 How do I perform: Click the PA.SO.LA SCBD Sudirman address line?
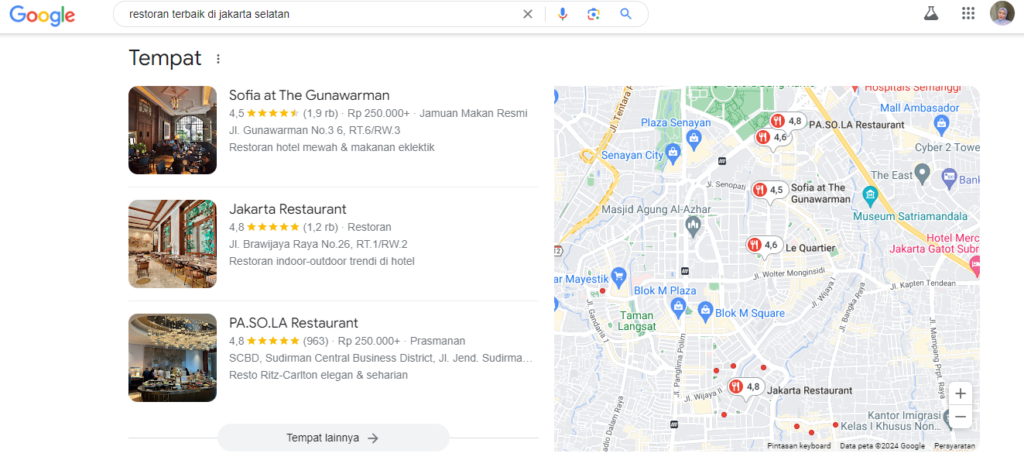click(381, 358)
